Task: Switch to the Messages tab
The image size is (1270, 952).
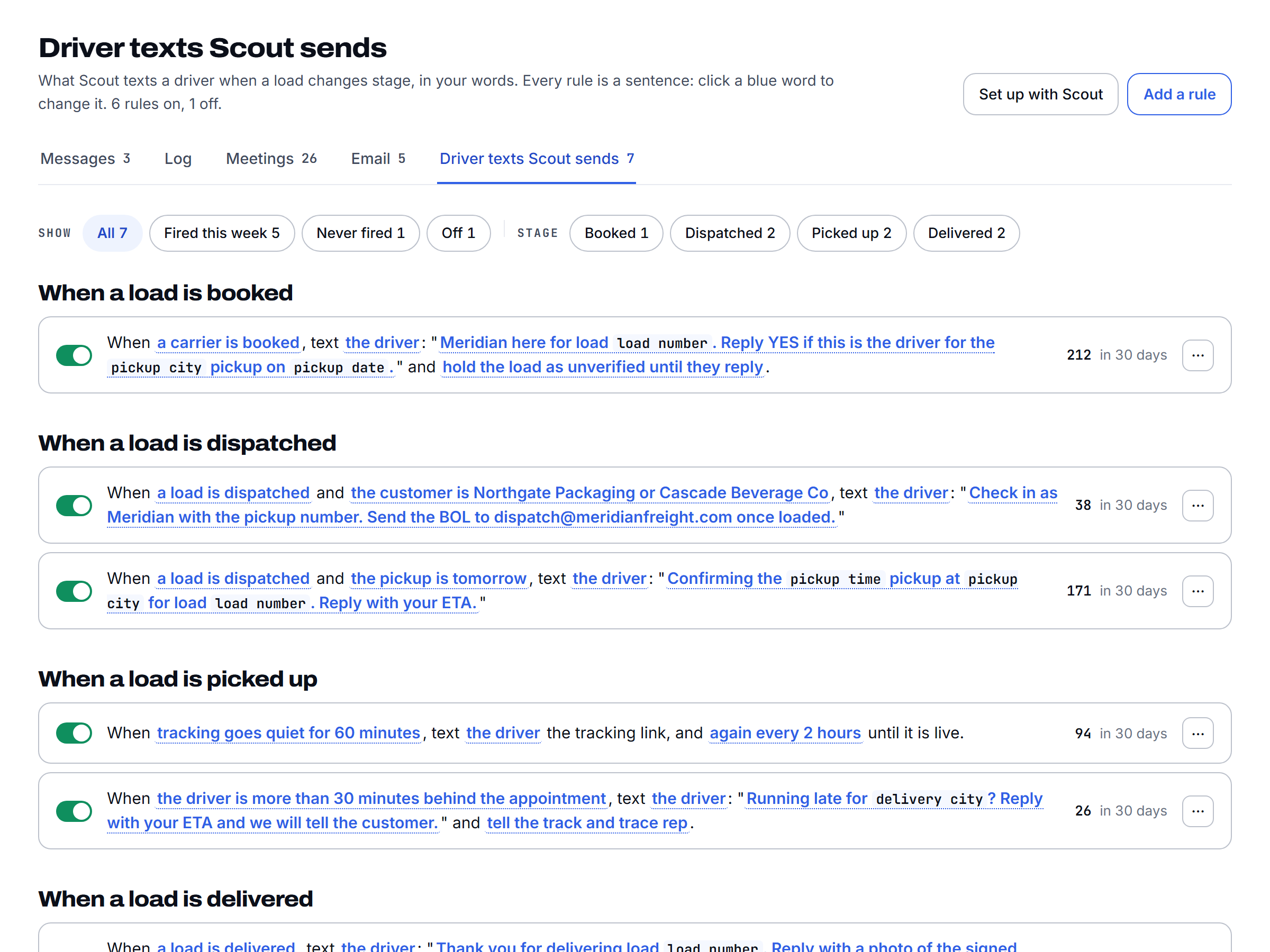Action: 86,158
